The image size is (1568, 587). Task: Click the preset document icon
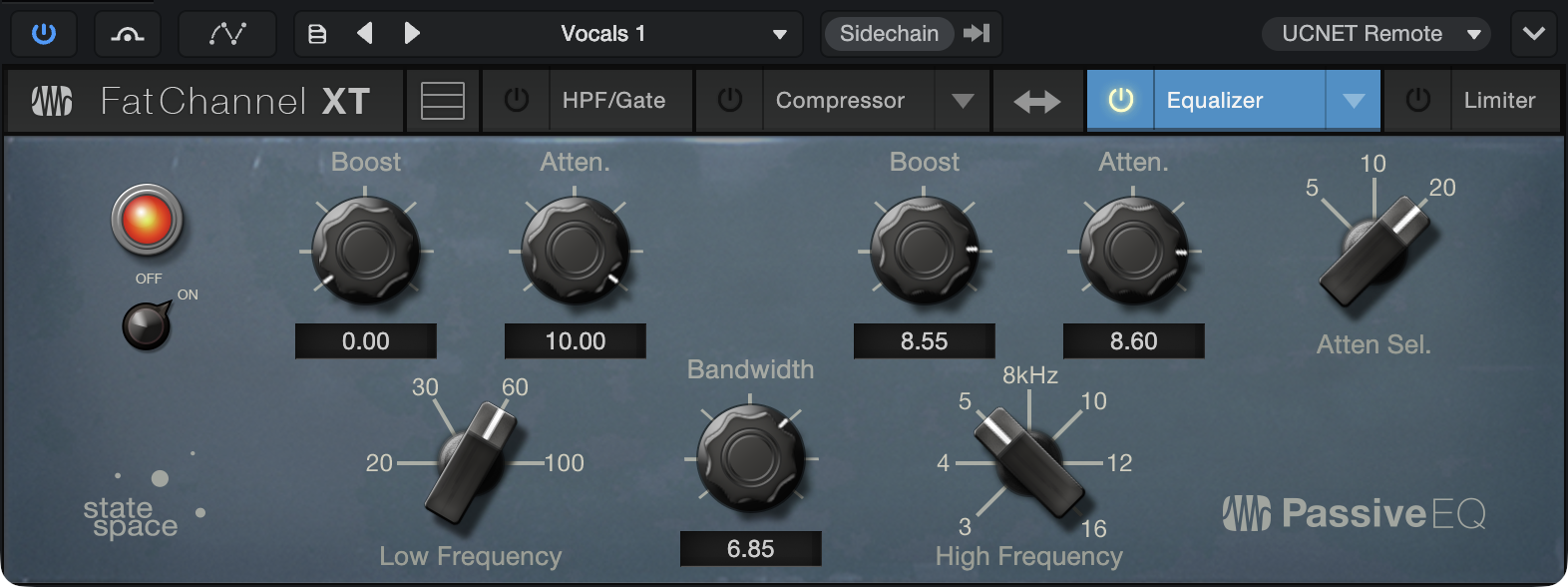click(x=317, y=34)
